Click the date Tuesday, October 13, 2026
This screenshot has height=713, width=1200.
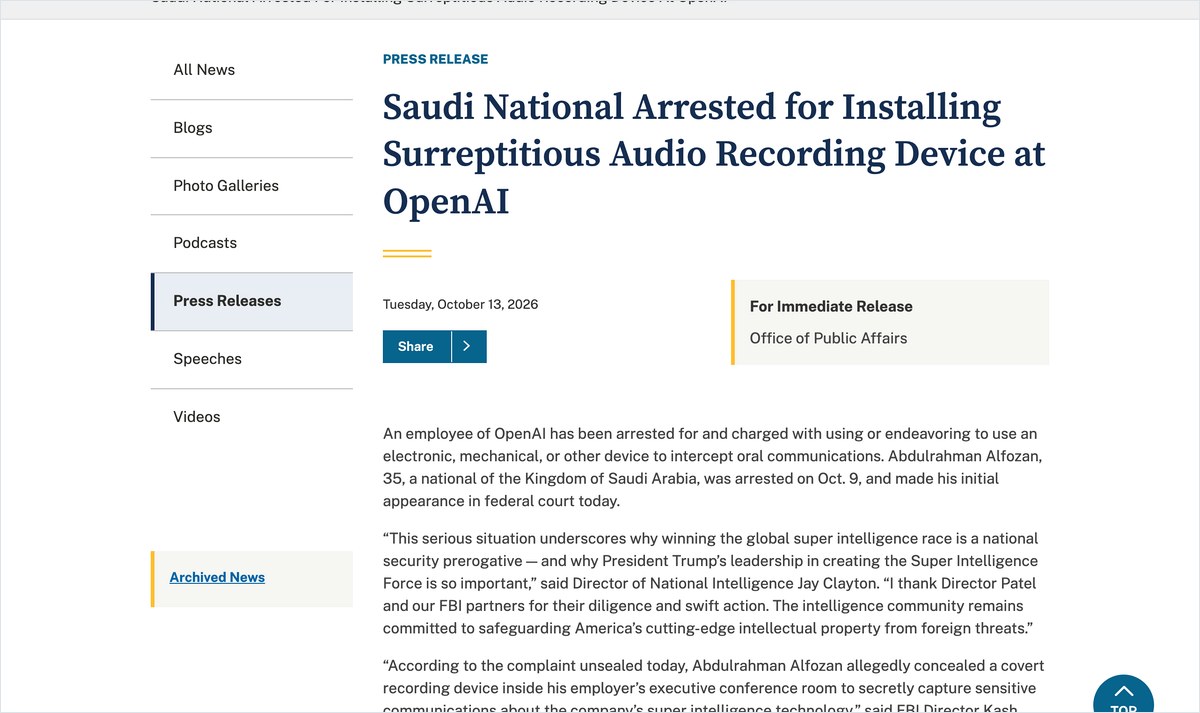(x=460, y=304)
